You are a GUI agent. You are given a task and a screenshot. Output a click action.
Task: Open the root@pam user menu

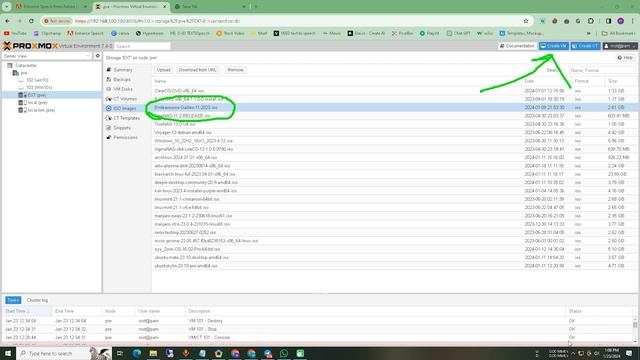coord(620,46)
